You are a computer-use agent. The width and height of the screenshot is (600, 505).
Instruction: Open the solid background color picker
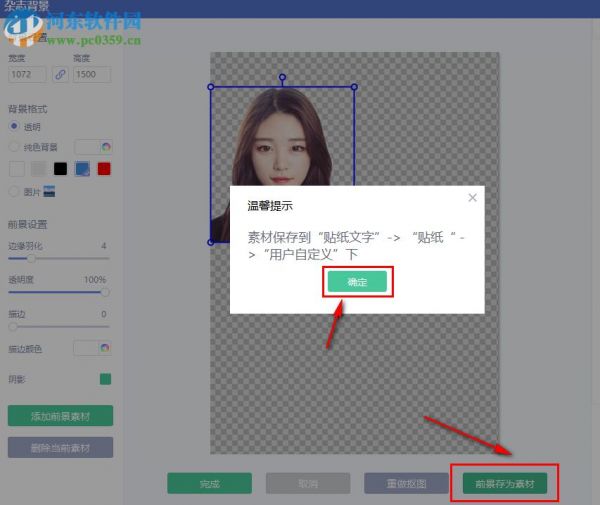[x=93, y=146]
